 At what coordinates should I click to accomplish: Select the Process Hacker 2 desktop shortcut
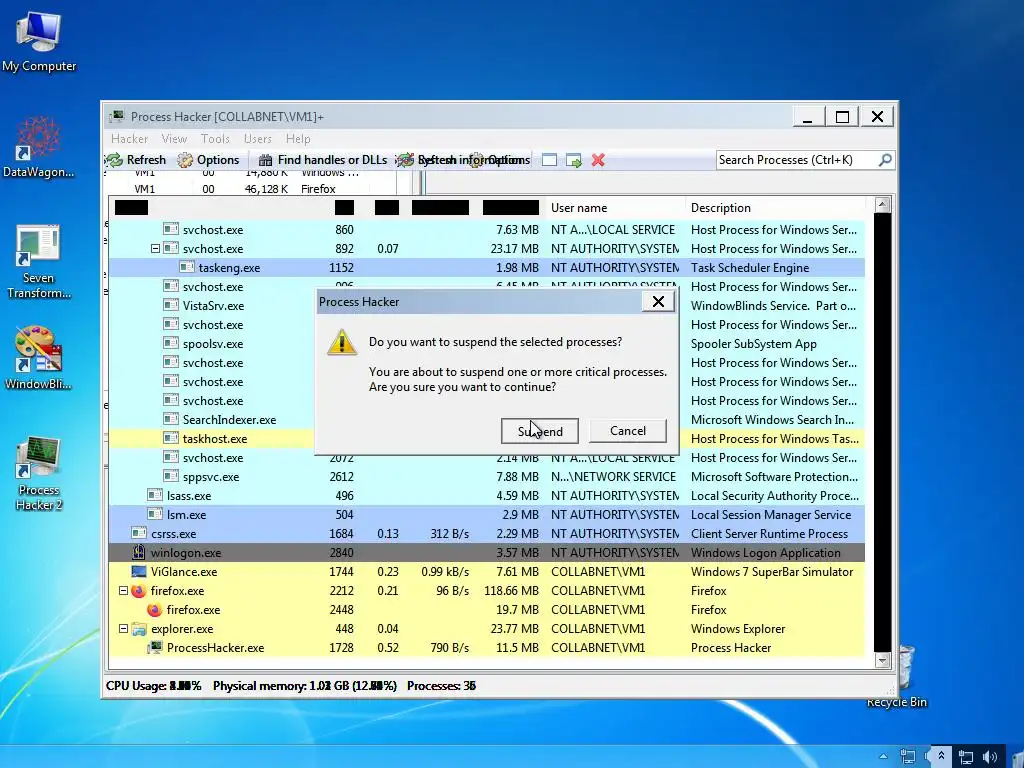pyautogui.click(x=39, y=474)
